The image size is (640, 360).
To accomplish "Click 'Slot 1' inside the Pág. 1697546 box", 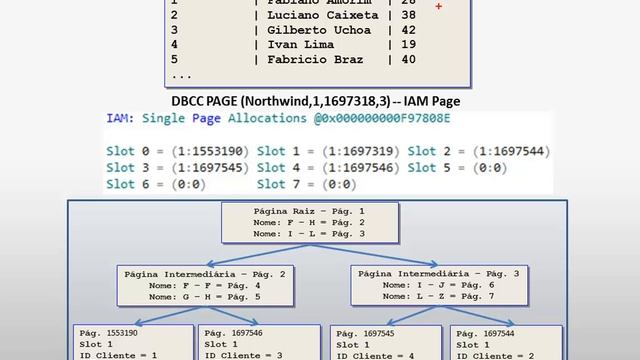I will point(221,344).
